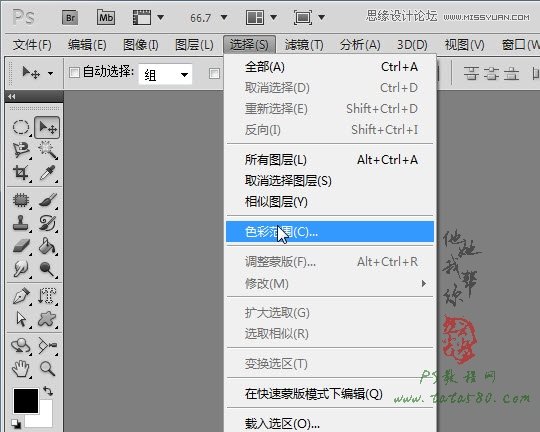Open the 文件(F) menu
Image resolution: width=540 pixels, height=432 pixels.
32,45
